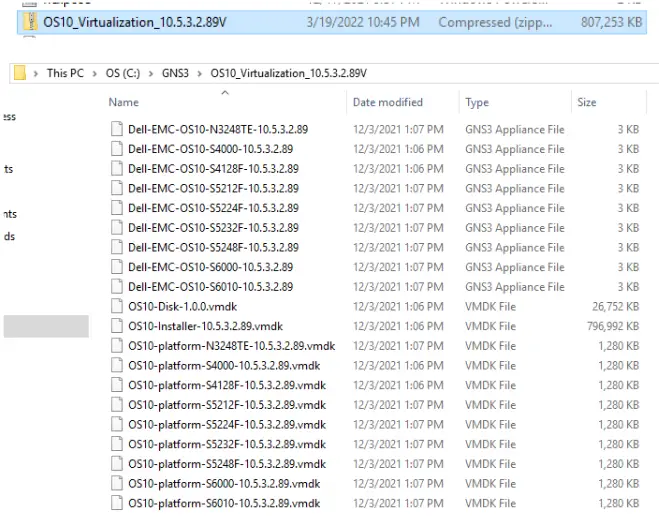Image resolution: width=659 pixels, height=517 pixels.
Task: Click file icon of OS10-platform-S5224F vmdk
Action: [x=117, y=425]
